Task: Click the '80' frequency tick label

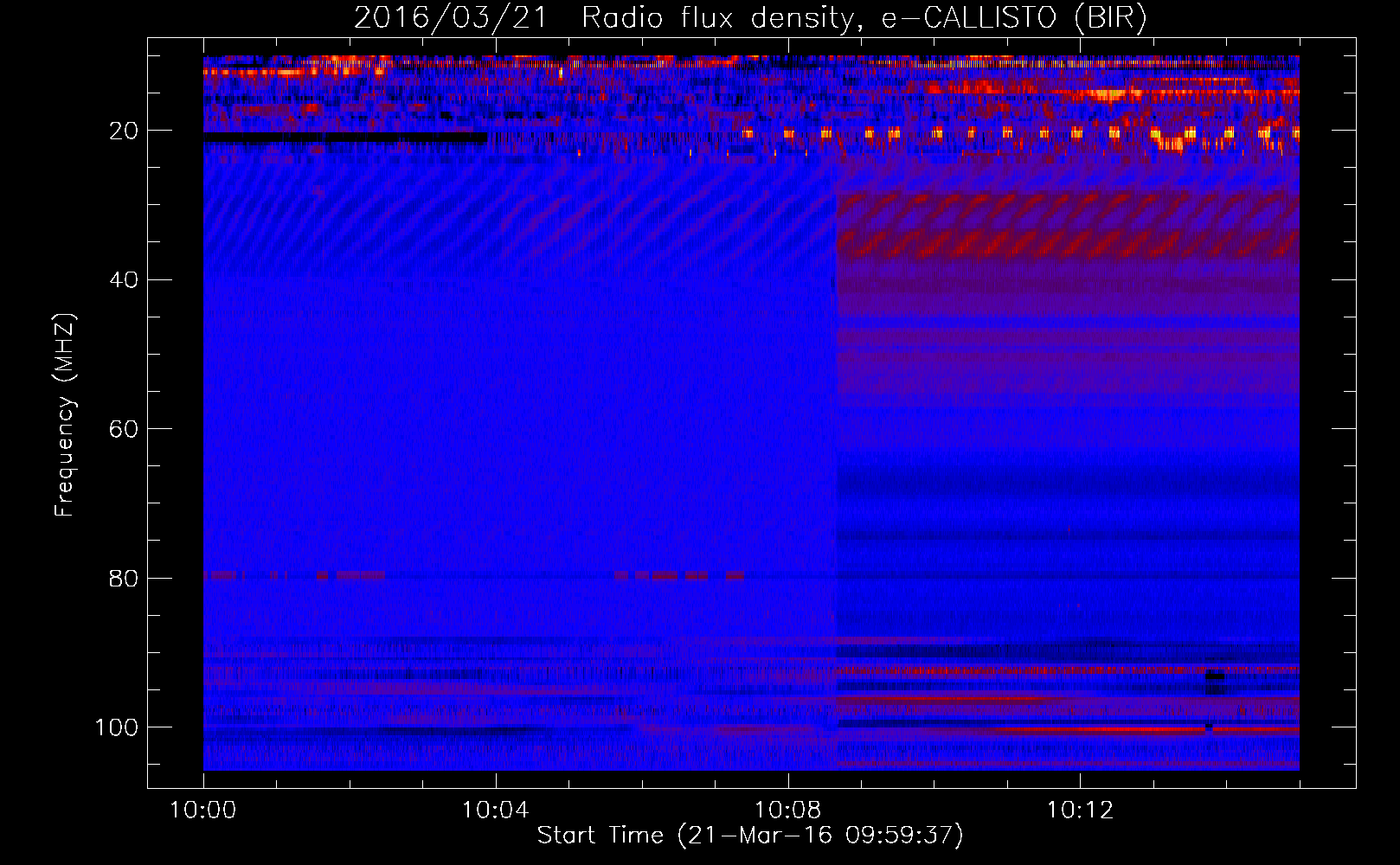Action: coord(125,579)
